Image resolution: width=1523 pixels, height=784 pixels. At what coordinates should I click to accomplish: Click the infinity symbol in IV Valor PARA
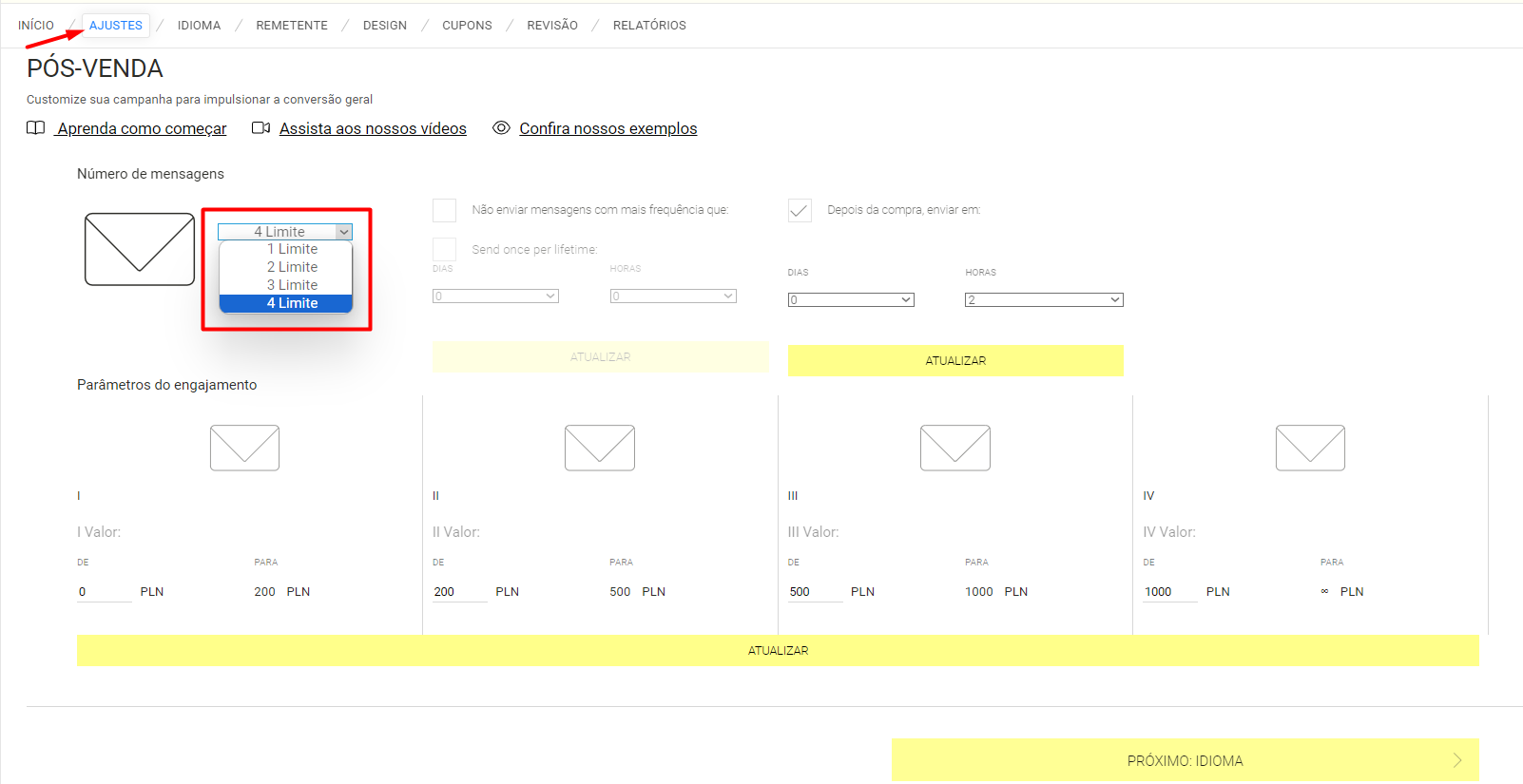1324,592
